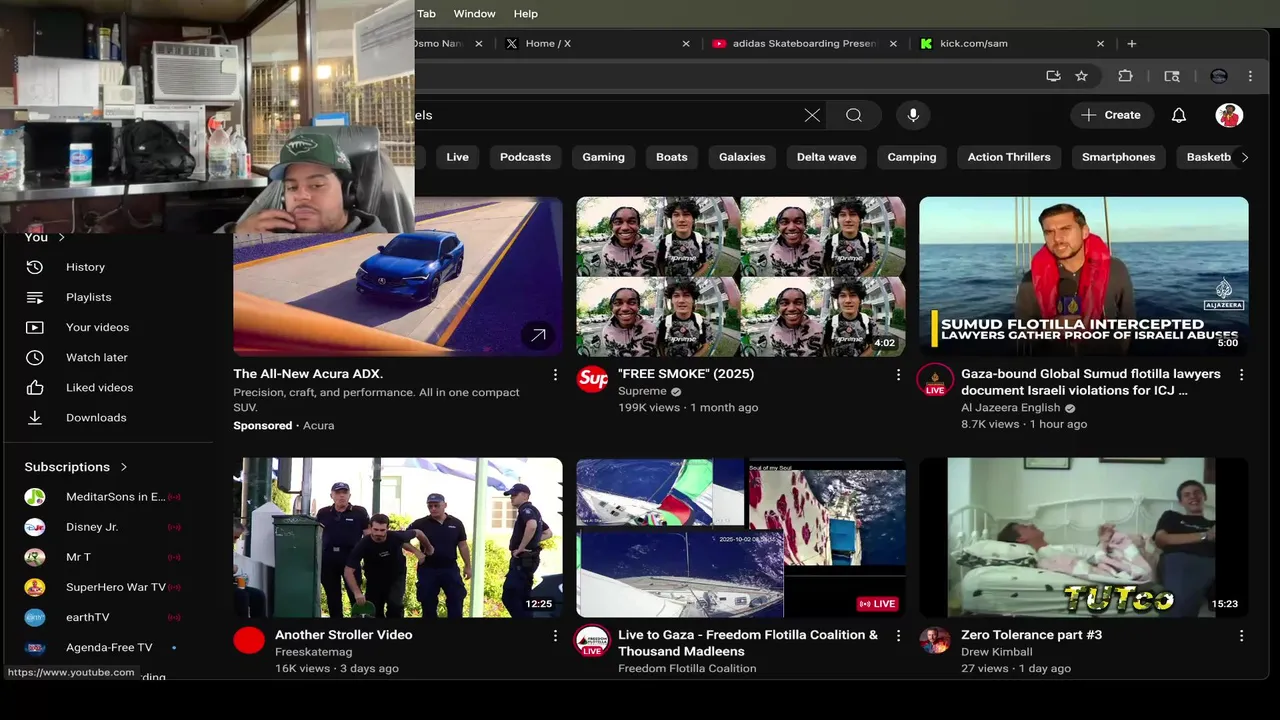Select the Live filter chip
Image resolution: width=1280 pixels, height=720 pixels.
coord(457,157)
